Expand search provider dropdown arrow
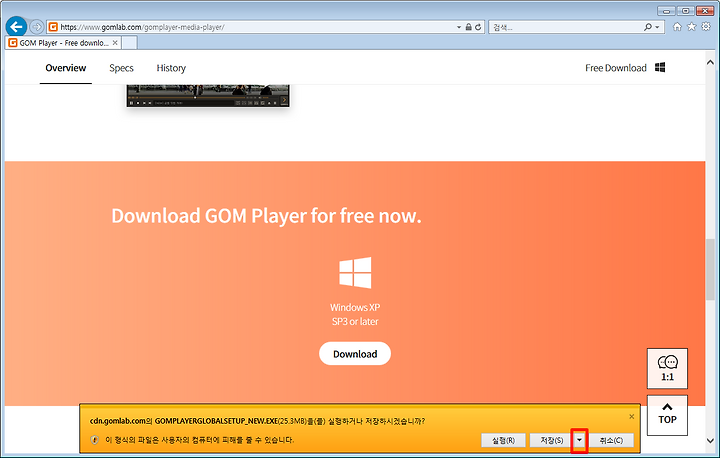This screenshot has width=720, height=458. (657, 27)
